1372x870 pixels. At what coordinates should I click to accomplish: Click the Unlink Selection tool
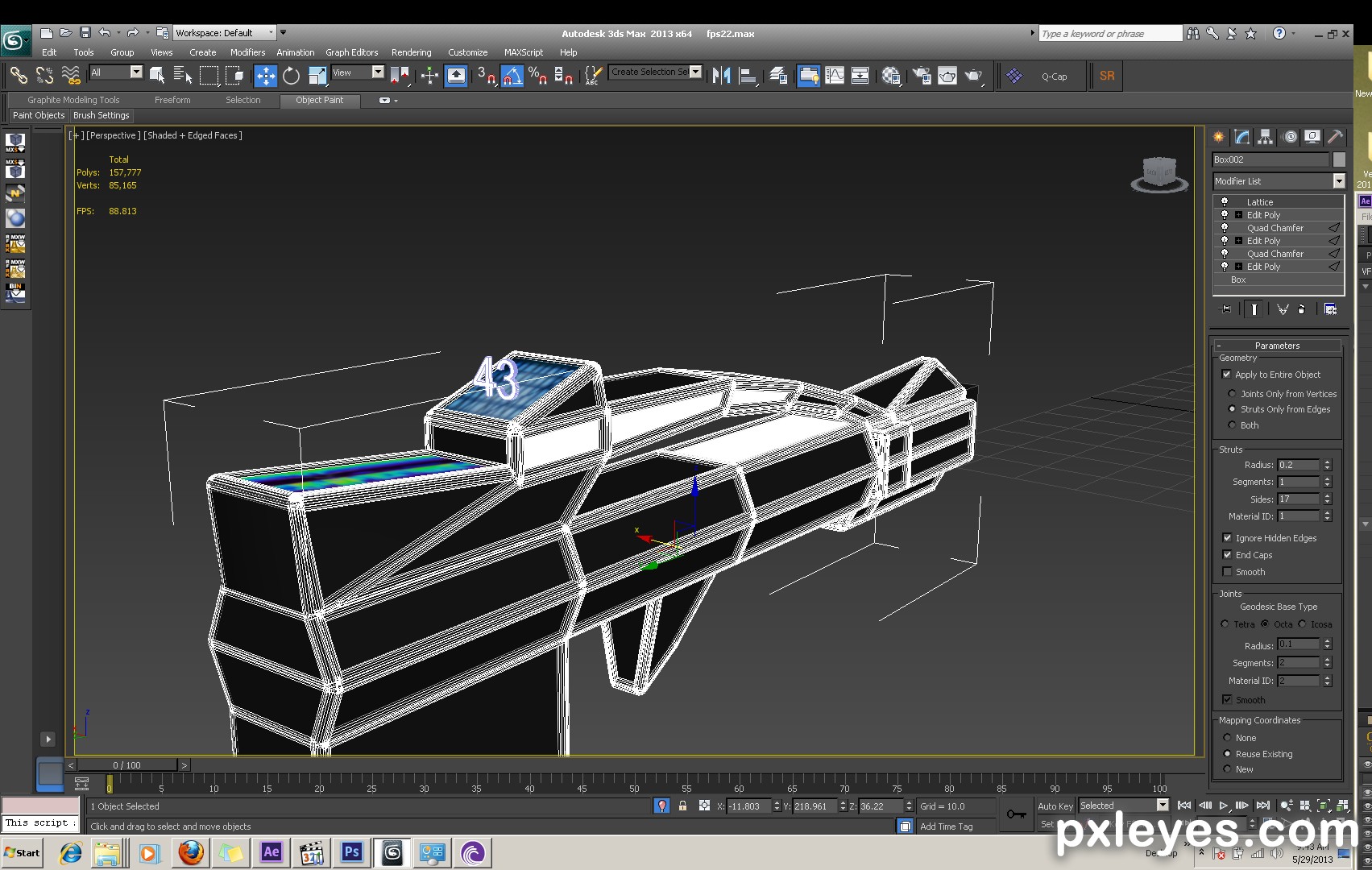point(44,76)
